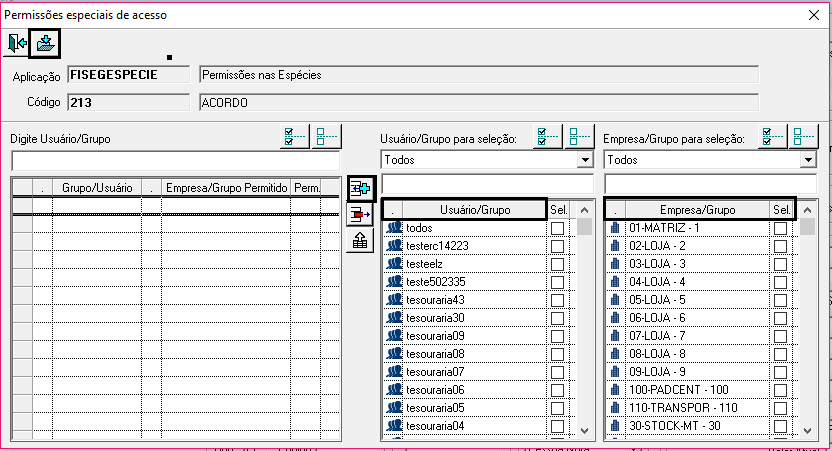Screen dimensions: 832x451
Task: Tick the Sel. checkbox for 06-LOJA - 6
Action: (x=780, y=318)
